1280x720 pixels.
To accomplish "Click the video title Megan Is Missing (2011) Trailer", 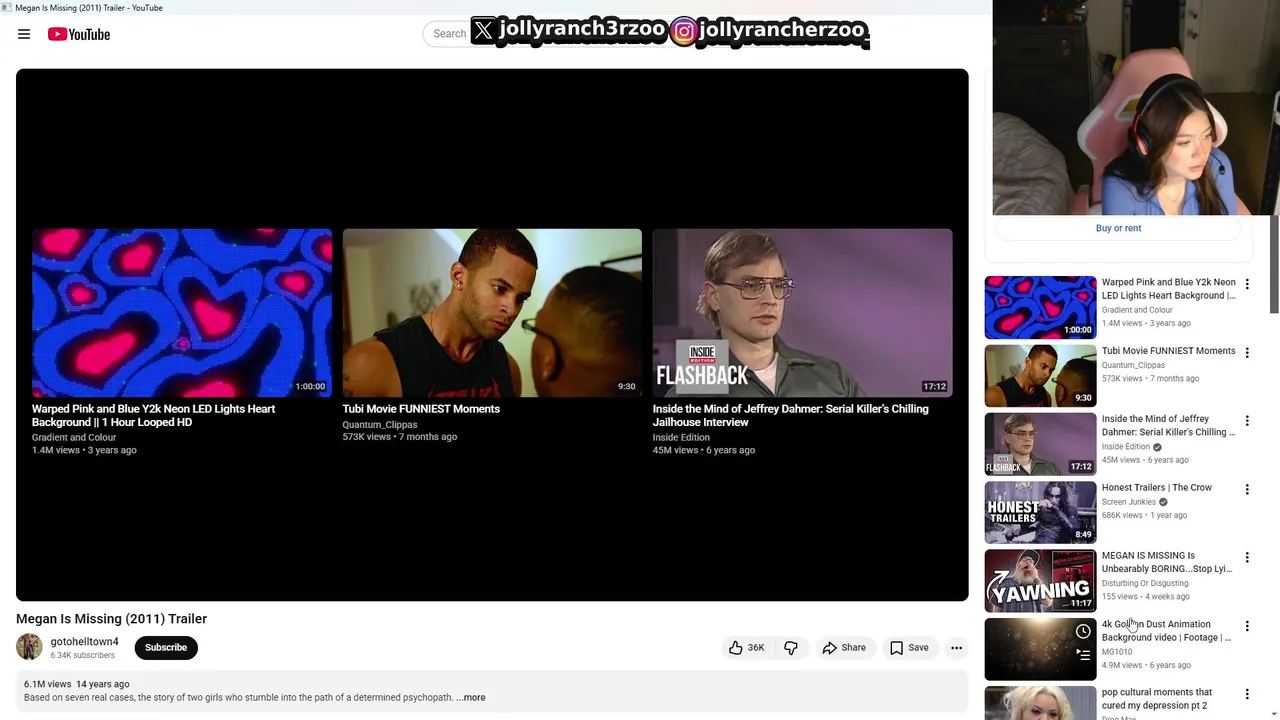I will click(111, 619).
